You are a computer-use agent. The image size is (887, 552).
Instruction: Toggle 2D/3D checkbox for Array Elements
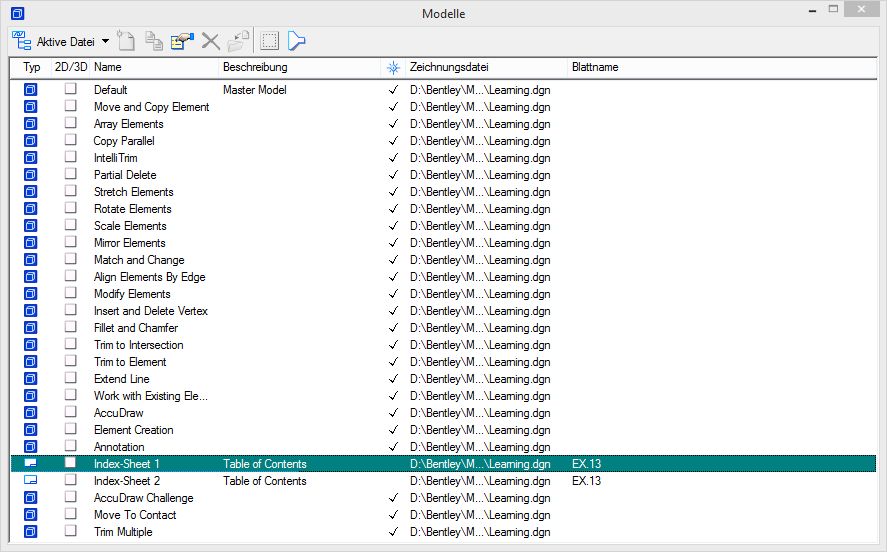tap(70, 122)
